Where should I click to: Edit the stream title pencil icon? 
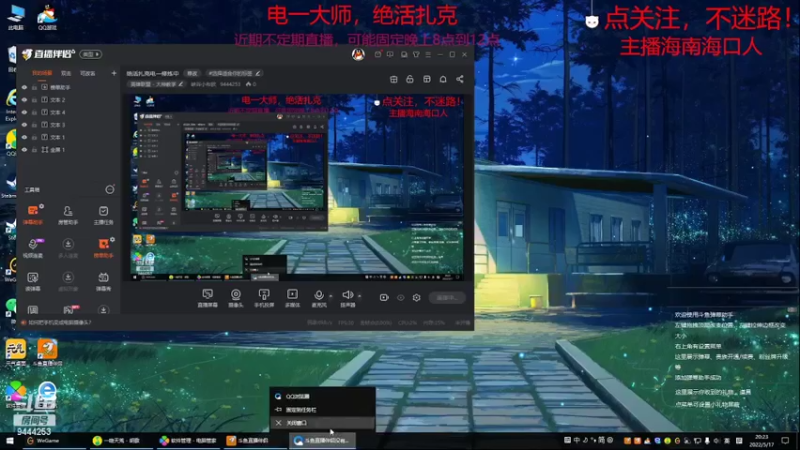pyautogui.click(x=258, y=73)
